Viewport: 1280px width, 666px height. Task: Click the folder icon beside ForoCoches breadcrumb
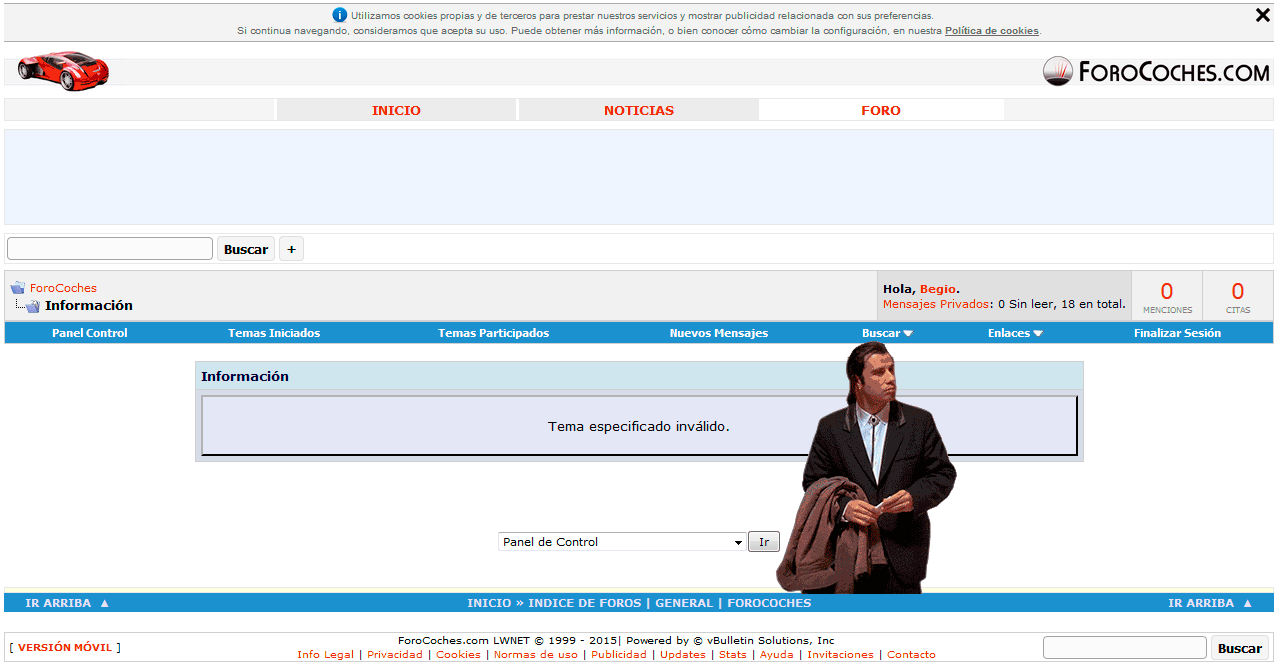(18, 288)
